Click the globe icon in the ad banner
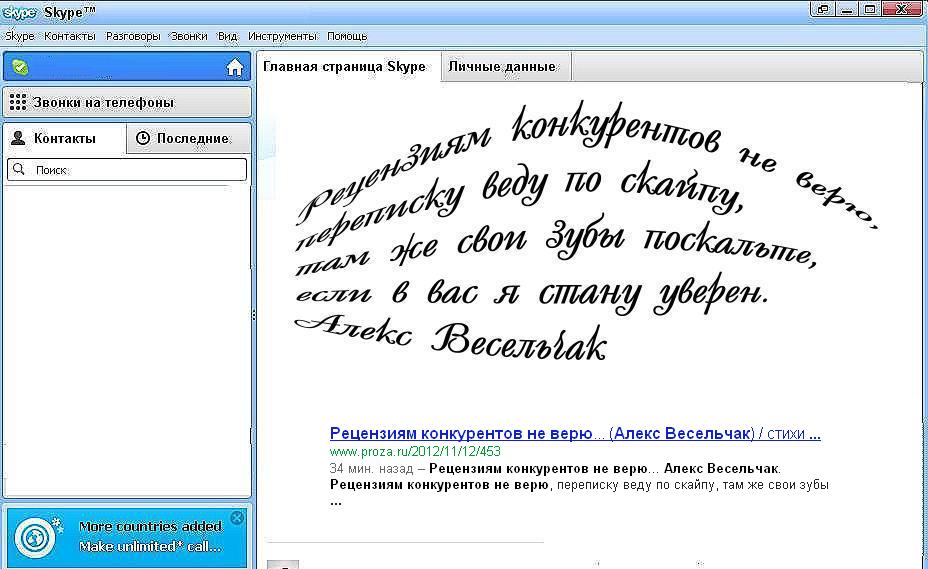 pos(37,537)
